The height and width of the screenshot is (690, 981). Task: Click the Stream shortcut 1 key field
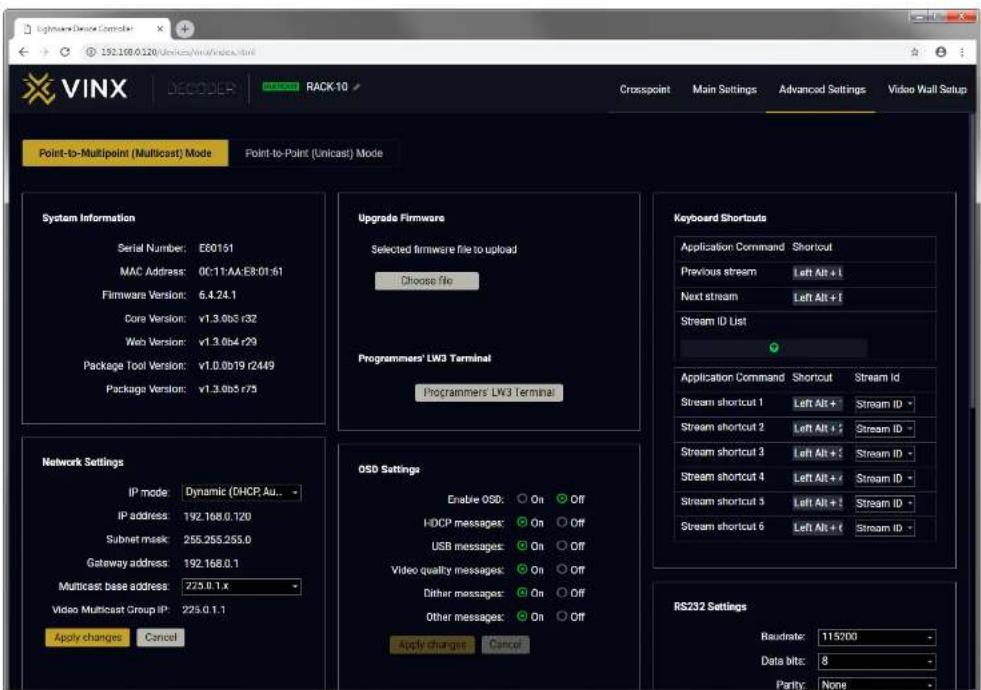(x=818, y=404)
